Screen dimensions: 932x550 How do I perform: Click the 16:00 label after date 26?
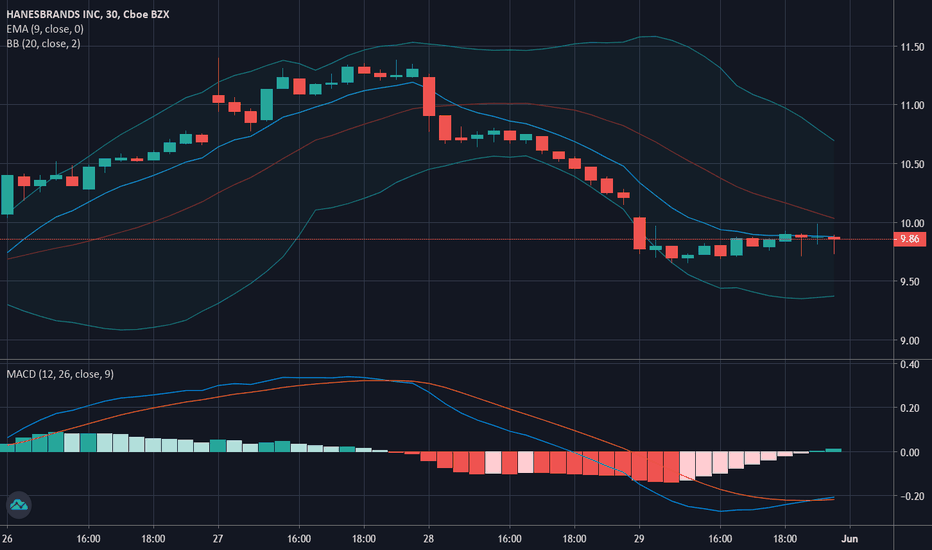click(89, 539)
